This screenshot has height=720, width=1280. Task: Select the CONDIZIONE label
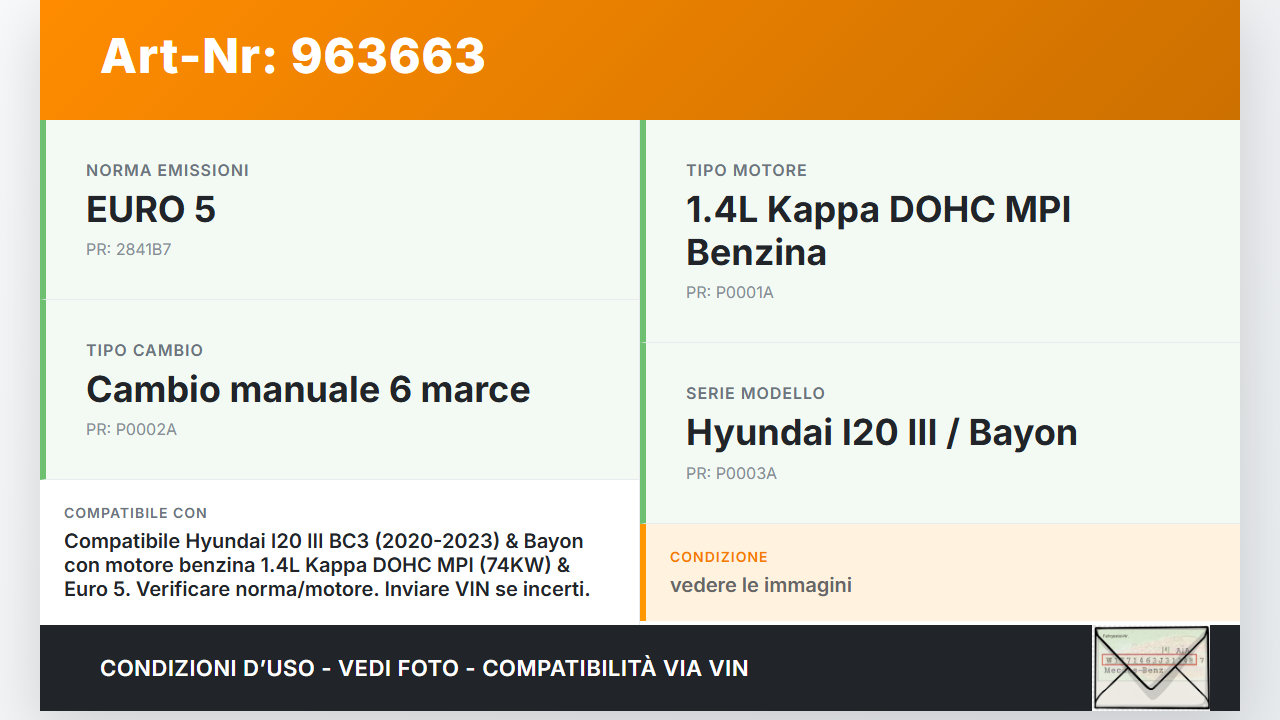pyautogui.click(x=718, y=557)
